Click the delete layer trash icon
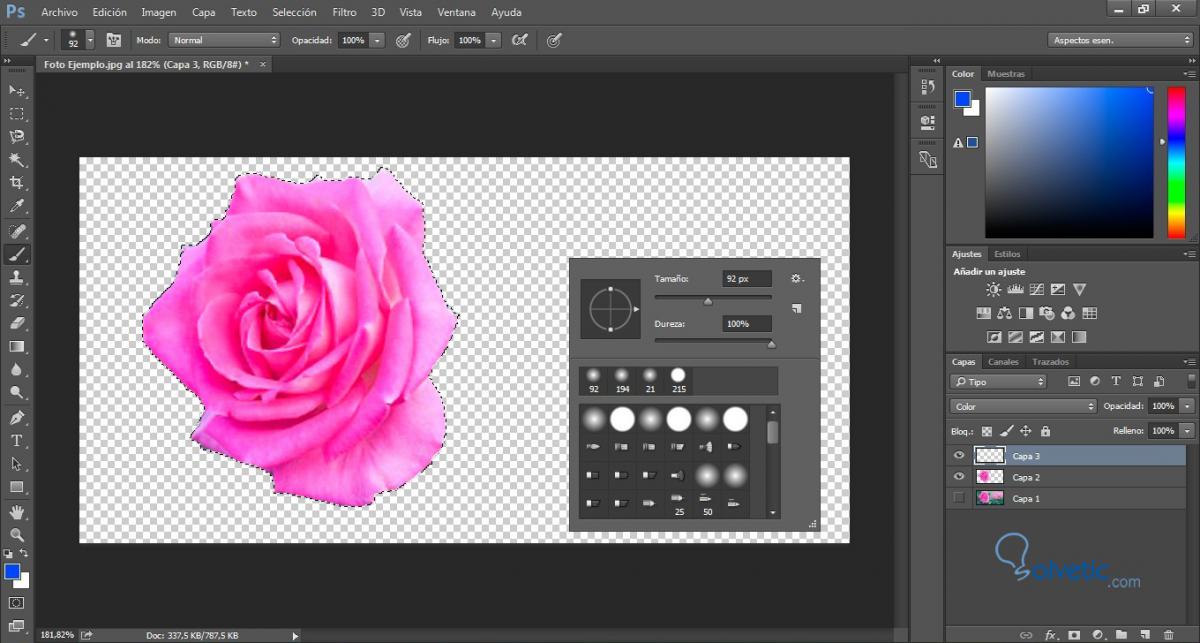The width and height of the screenshot is (1200, 643). [1169, 634]
